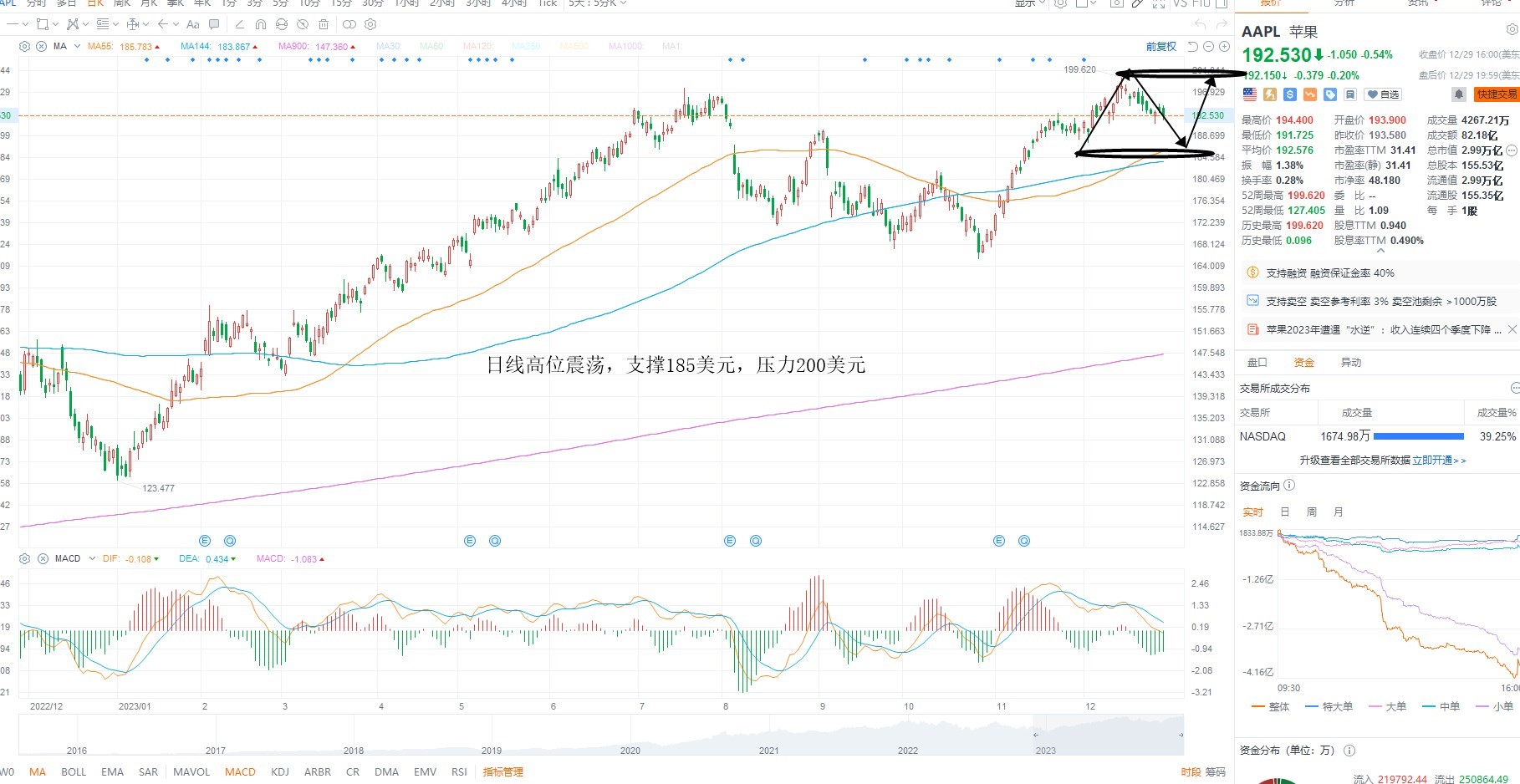Switch to the 资金 tab
The height and width of the screenshot is (784, 1520).
pos(1303,362)
